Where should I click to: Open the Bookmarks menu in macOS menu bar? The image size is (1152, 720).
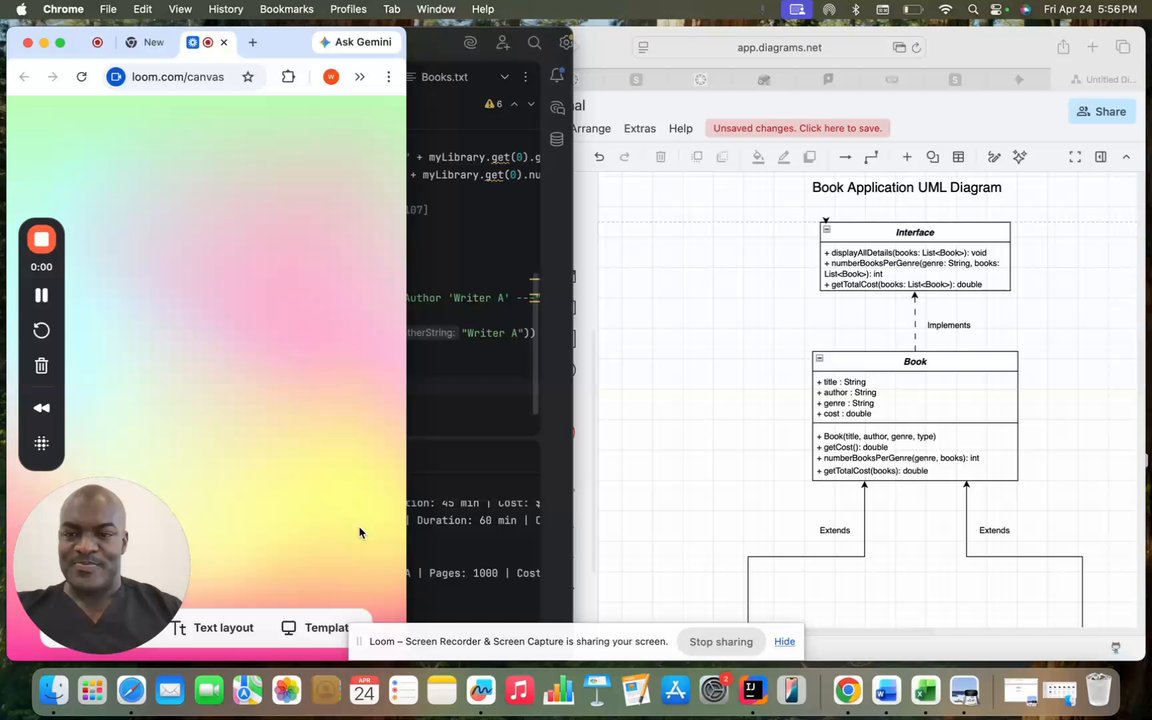pos(287,9)
